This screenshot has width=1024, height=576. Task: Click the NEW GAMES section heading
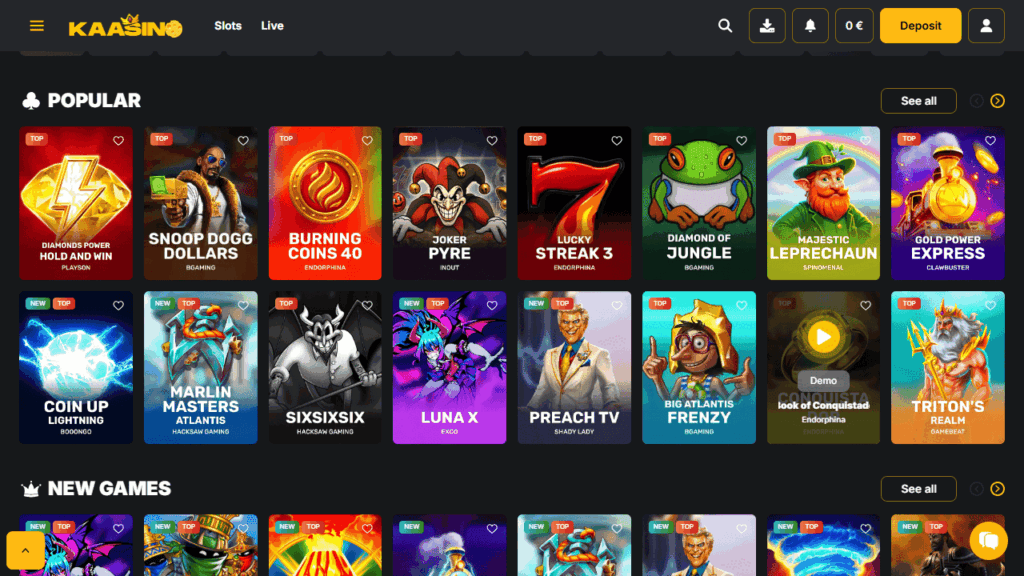click(x=109, y=488)
